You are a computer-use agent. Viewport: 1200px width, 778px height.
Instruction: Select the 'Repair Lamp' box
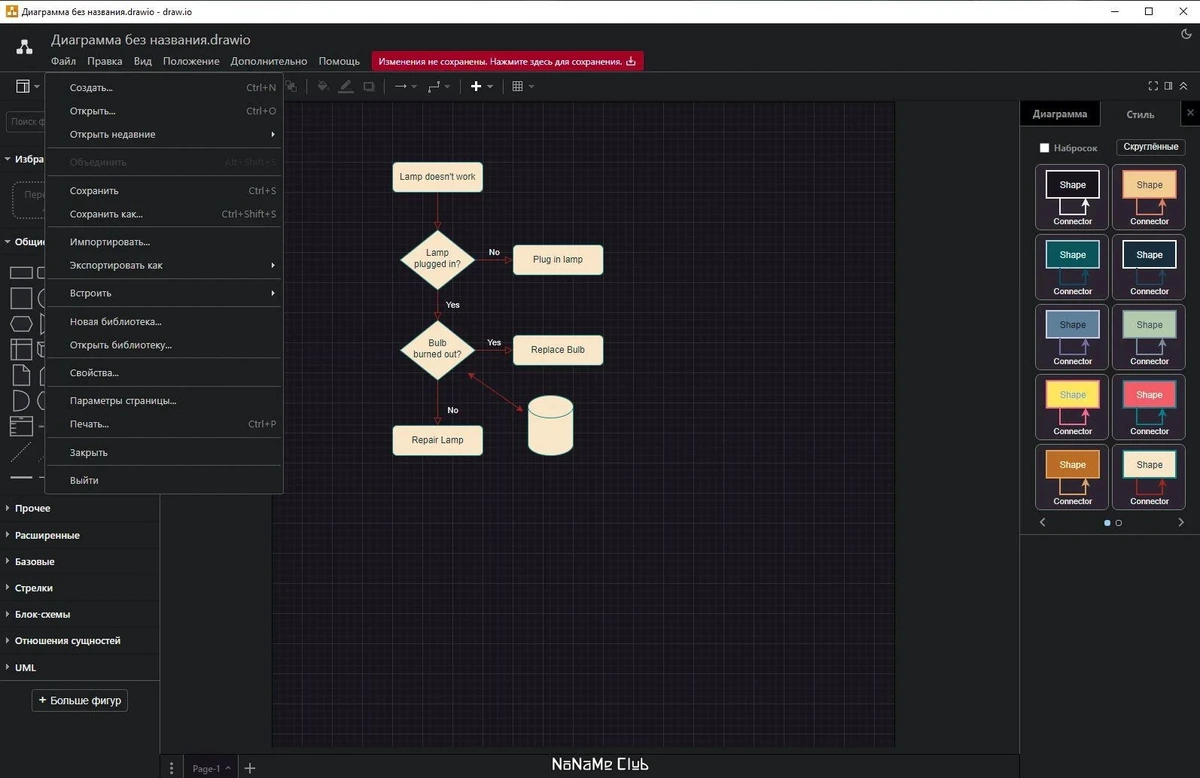coord(437,440)
